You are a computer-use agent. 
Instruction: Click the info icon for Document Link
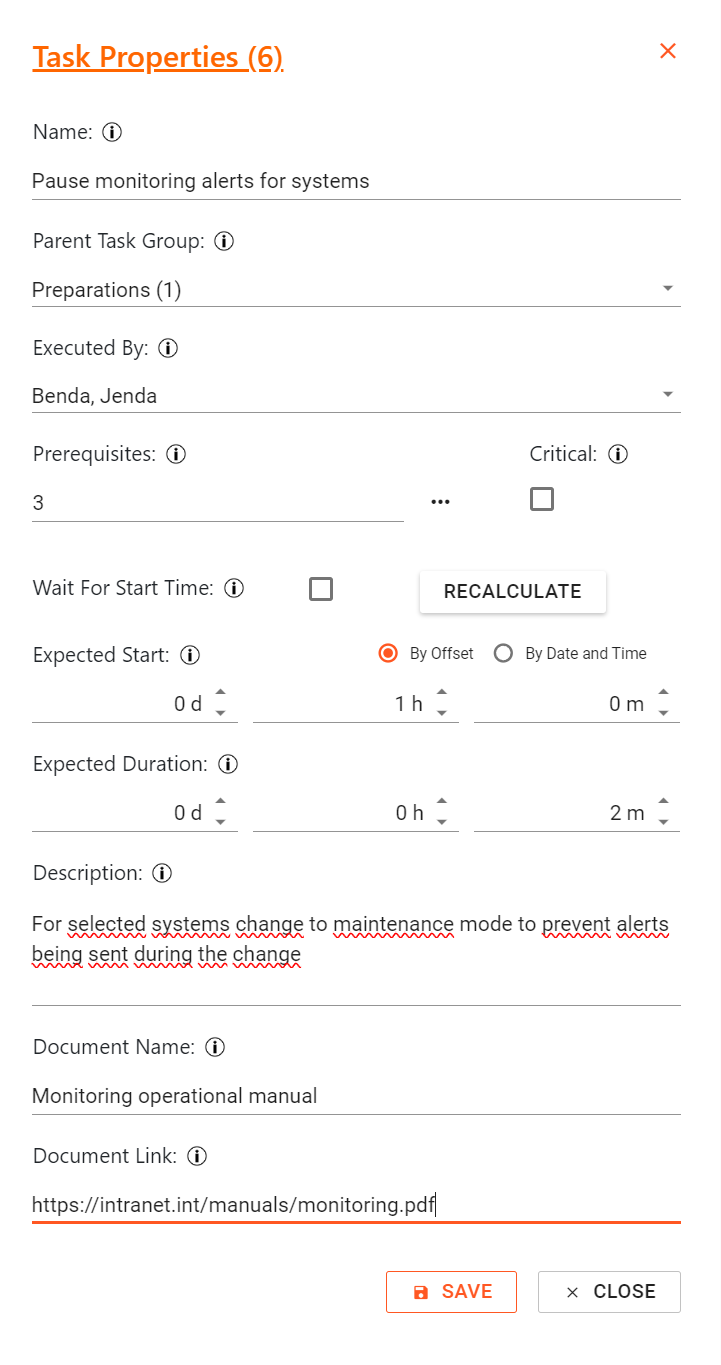(x=197, y=1156)
